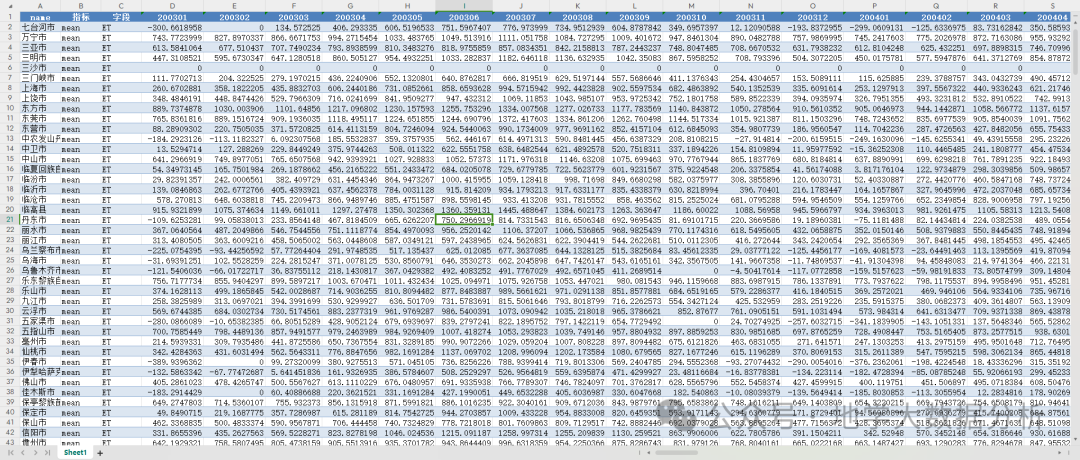1080x460 pixels.
Task: Select cell '中山市'
Action: tap(39, 159)
